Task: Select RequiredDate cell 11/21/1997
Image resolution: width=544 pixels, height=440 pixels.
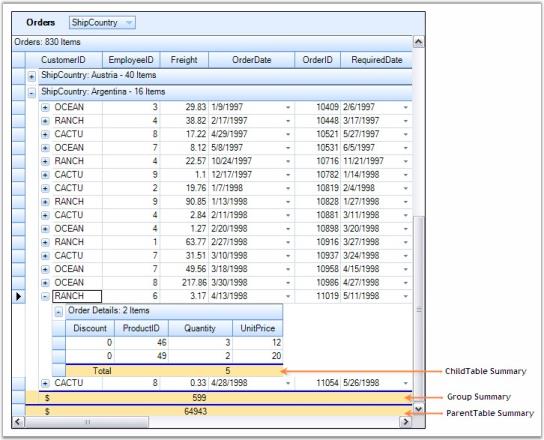Action: 376,161
